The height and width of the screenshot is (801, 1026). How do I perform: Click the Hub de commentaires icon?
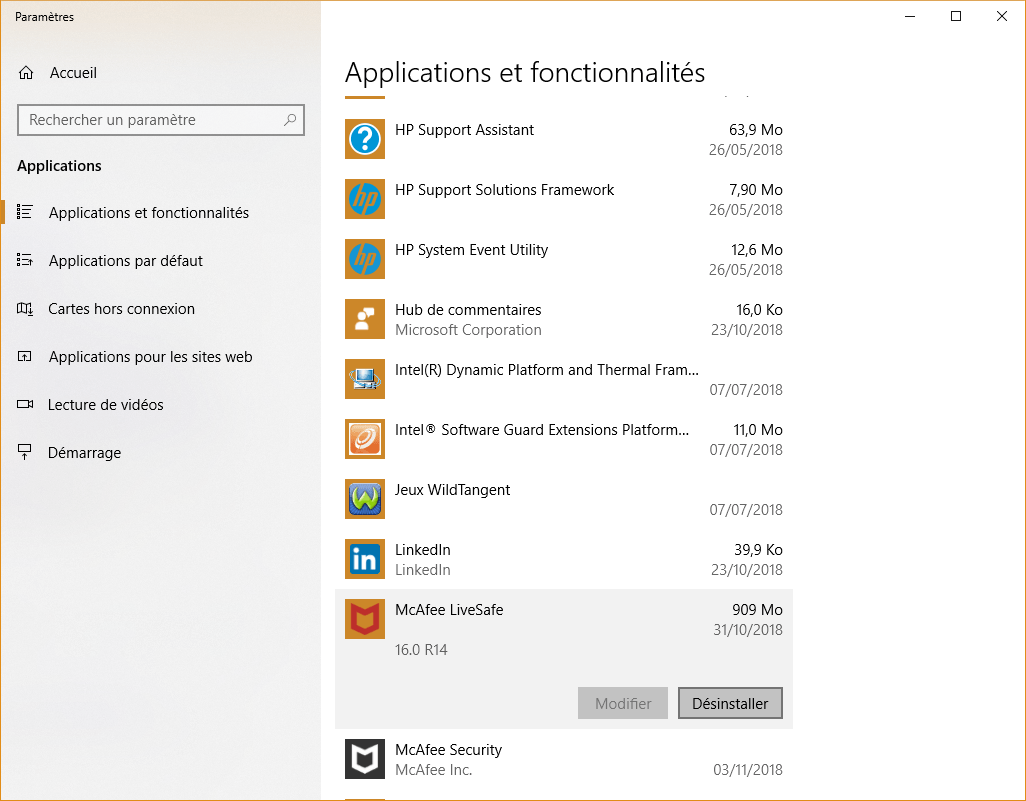[365, 320]
